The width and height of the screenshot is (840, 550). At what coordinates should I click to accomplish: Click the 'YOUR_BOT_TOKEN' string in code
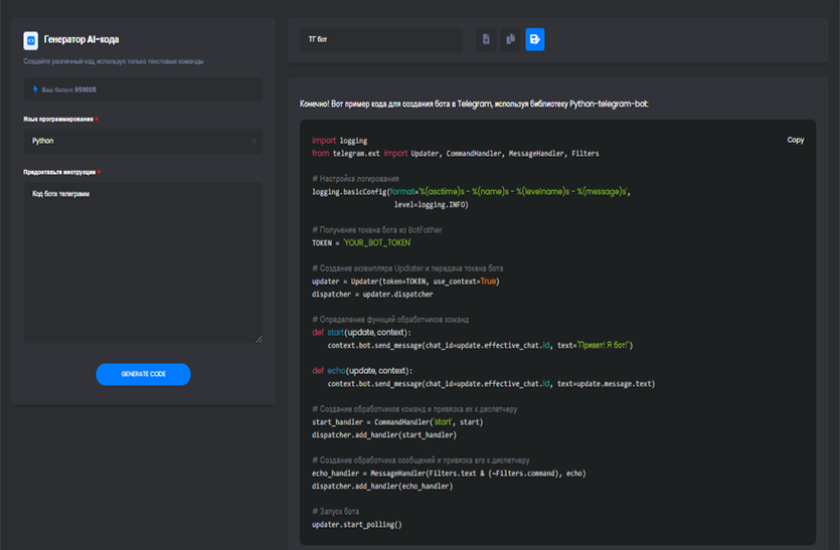coord(377,243)
